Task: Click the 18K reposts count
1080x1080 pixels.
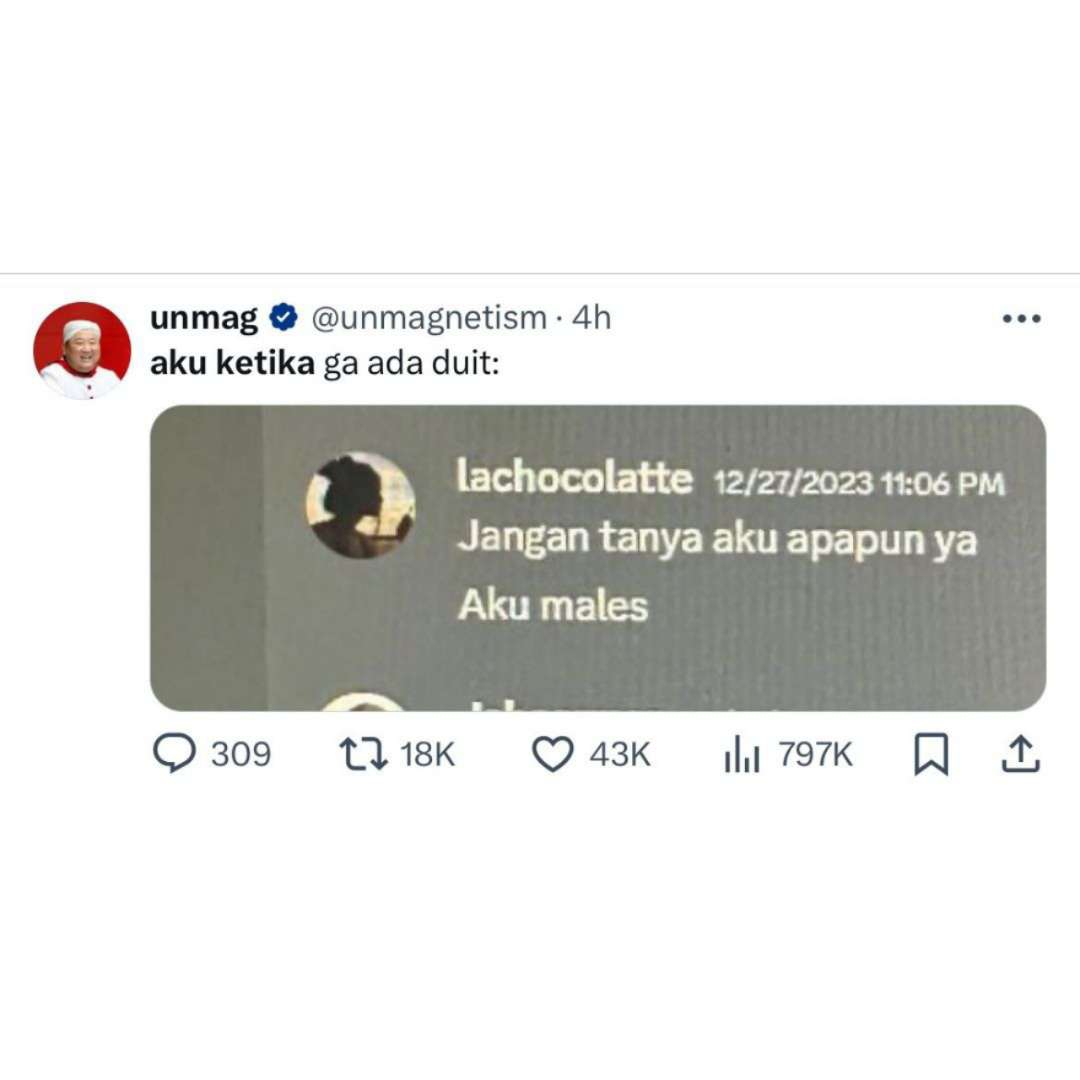Action: 427,754
